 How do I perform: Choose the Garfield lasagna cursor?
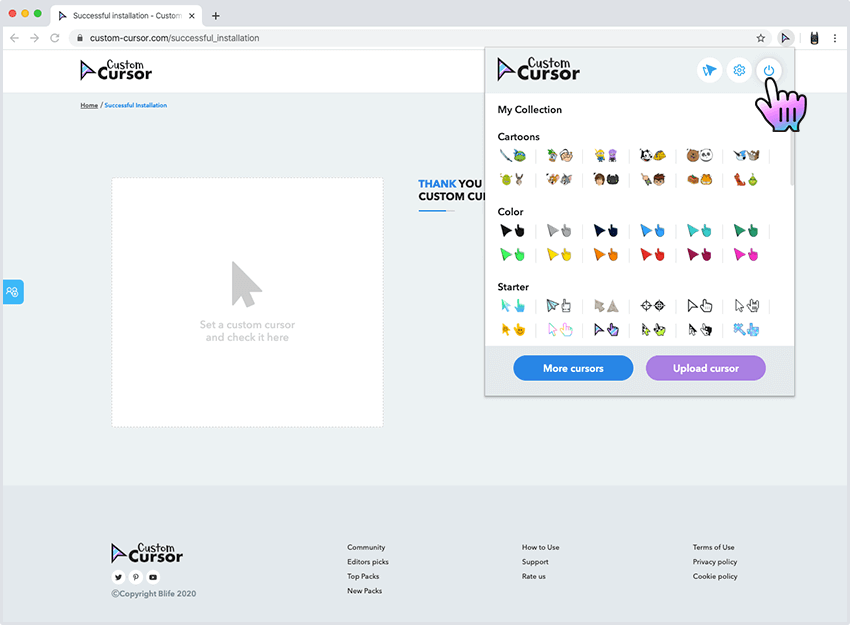[699, 179]
